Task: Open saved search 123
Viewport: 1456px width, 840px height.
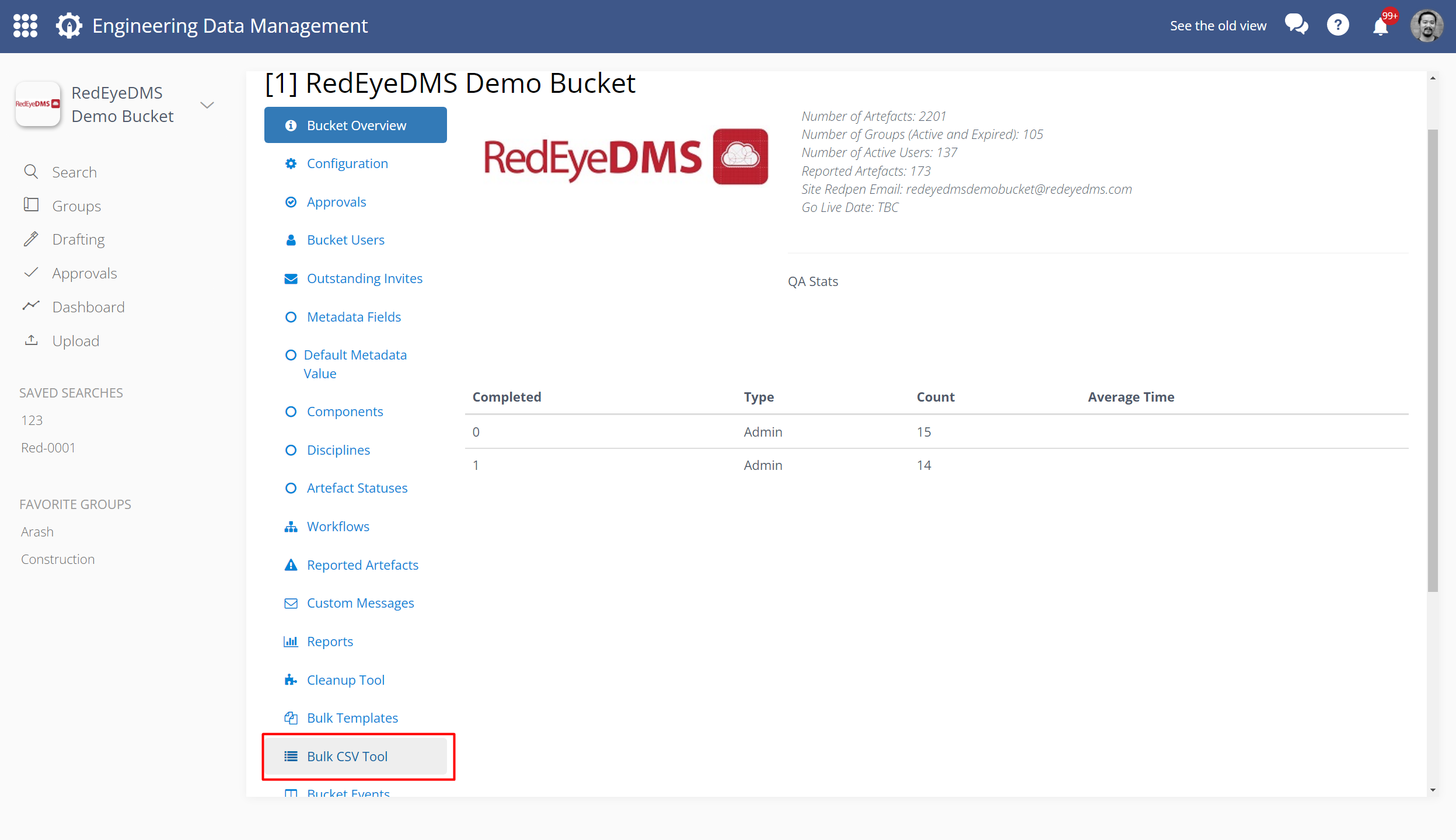Action: coord(32,420)
